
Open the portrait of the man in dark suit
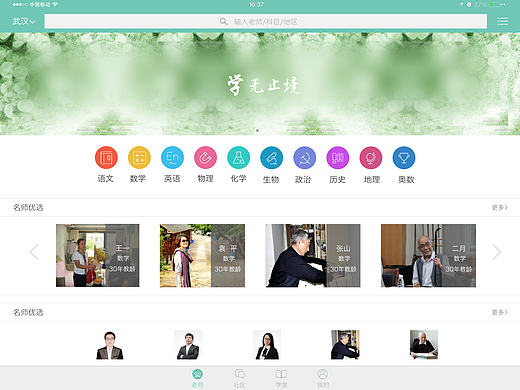coord(188,345)
